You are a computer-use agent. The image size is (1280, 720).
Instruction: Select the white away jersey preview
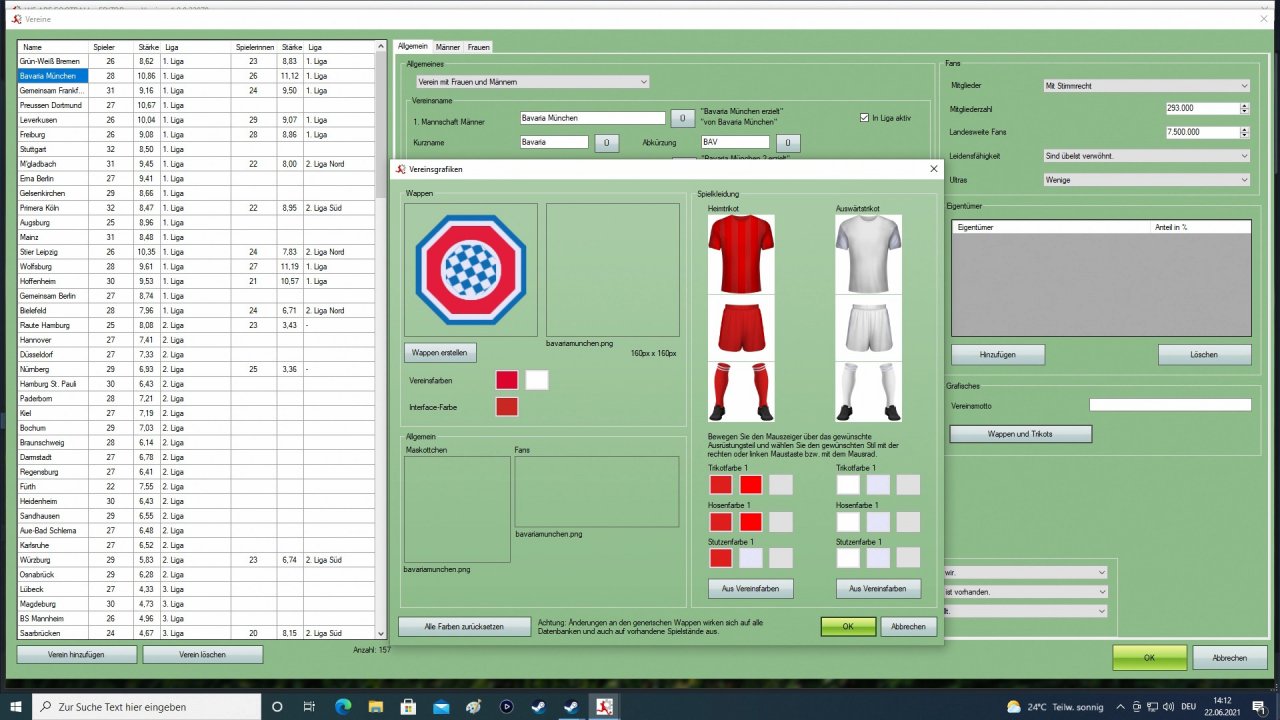[868, 254]
